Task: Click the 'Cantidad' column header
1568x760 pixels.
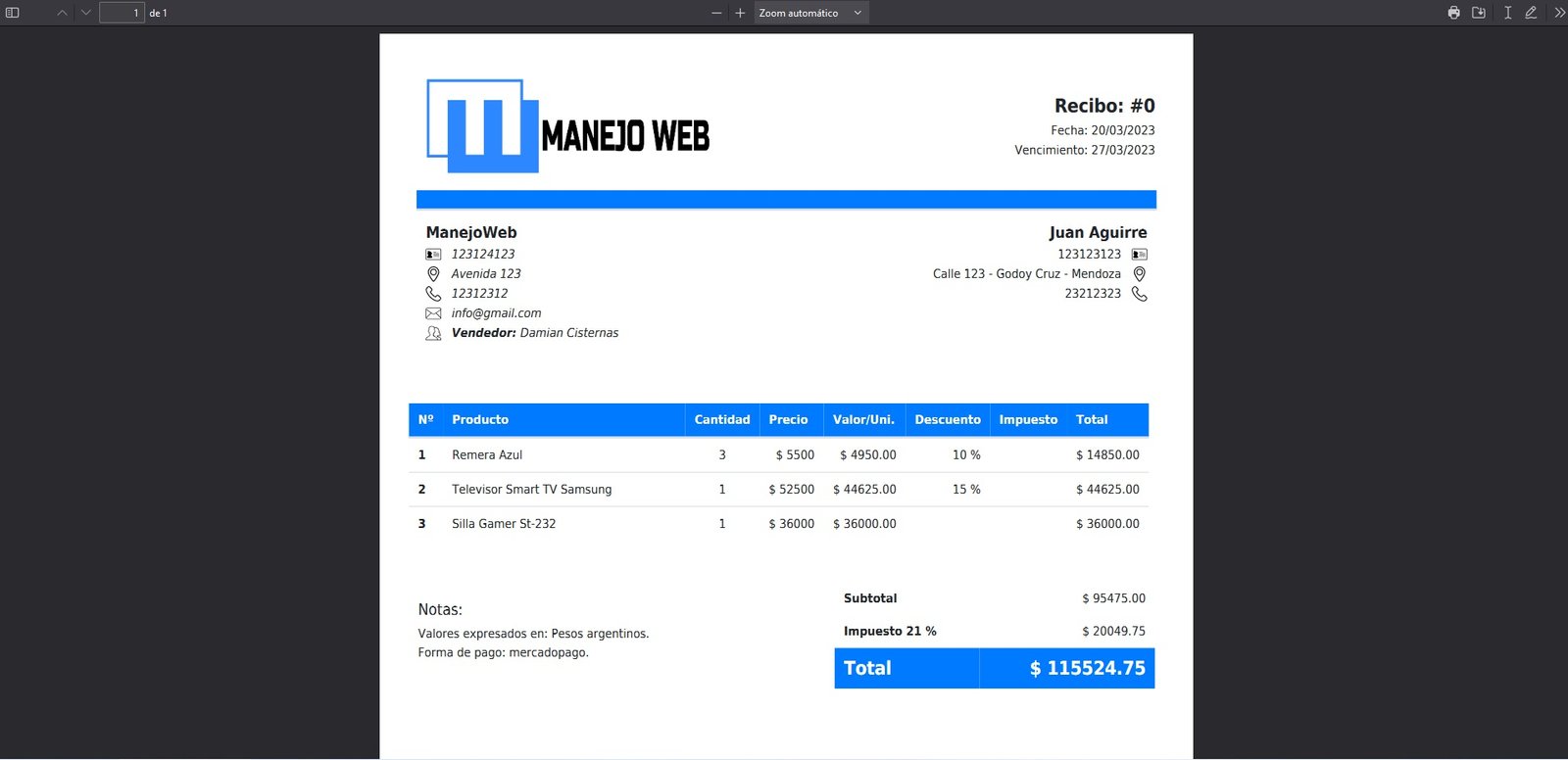Action: 722,419
